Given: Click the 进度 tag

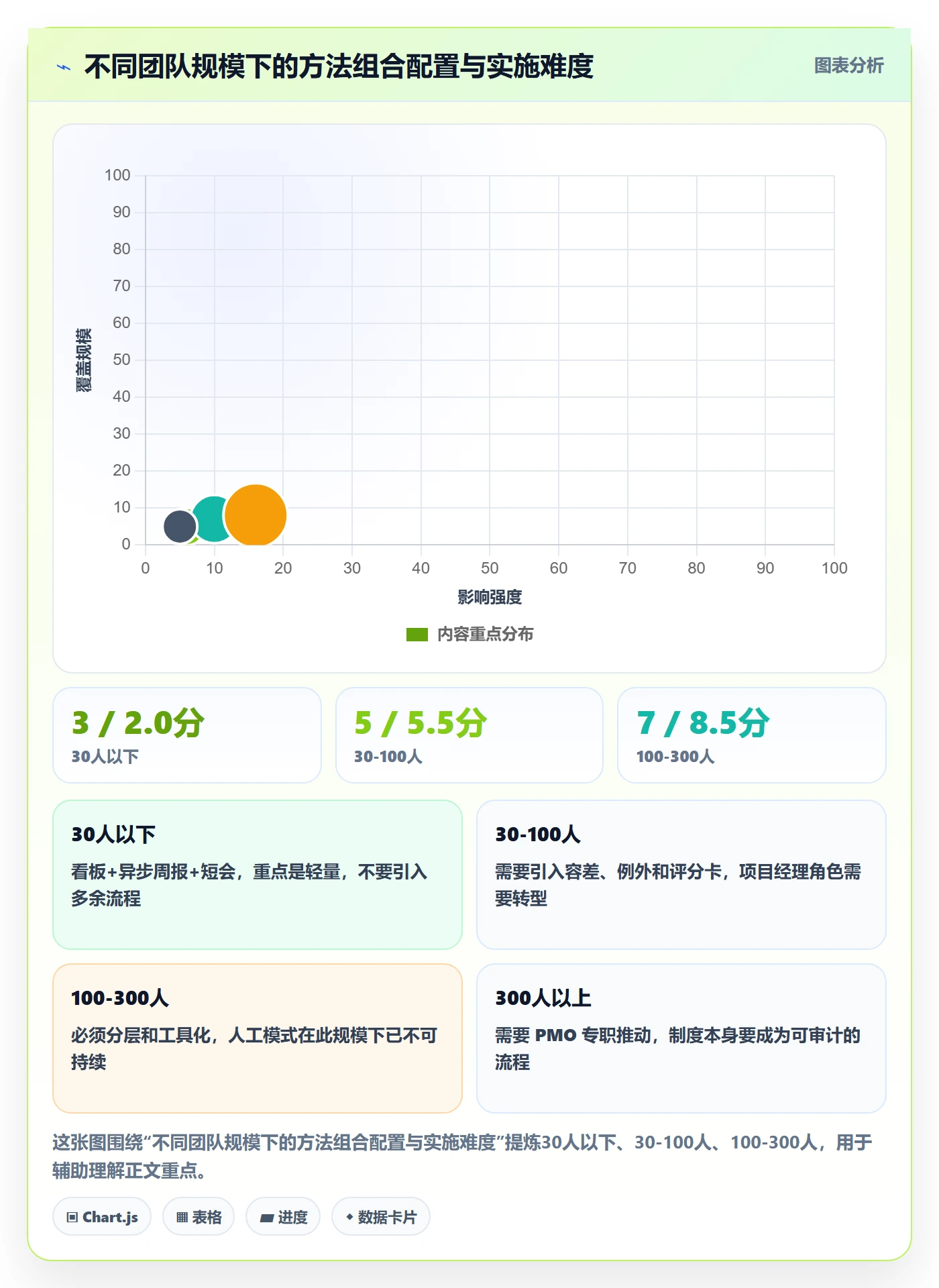Looking at the screenshot, I should (x=283, y=1217).
